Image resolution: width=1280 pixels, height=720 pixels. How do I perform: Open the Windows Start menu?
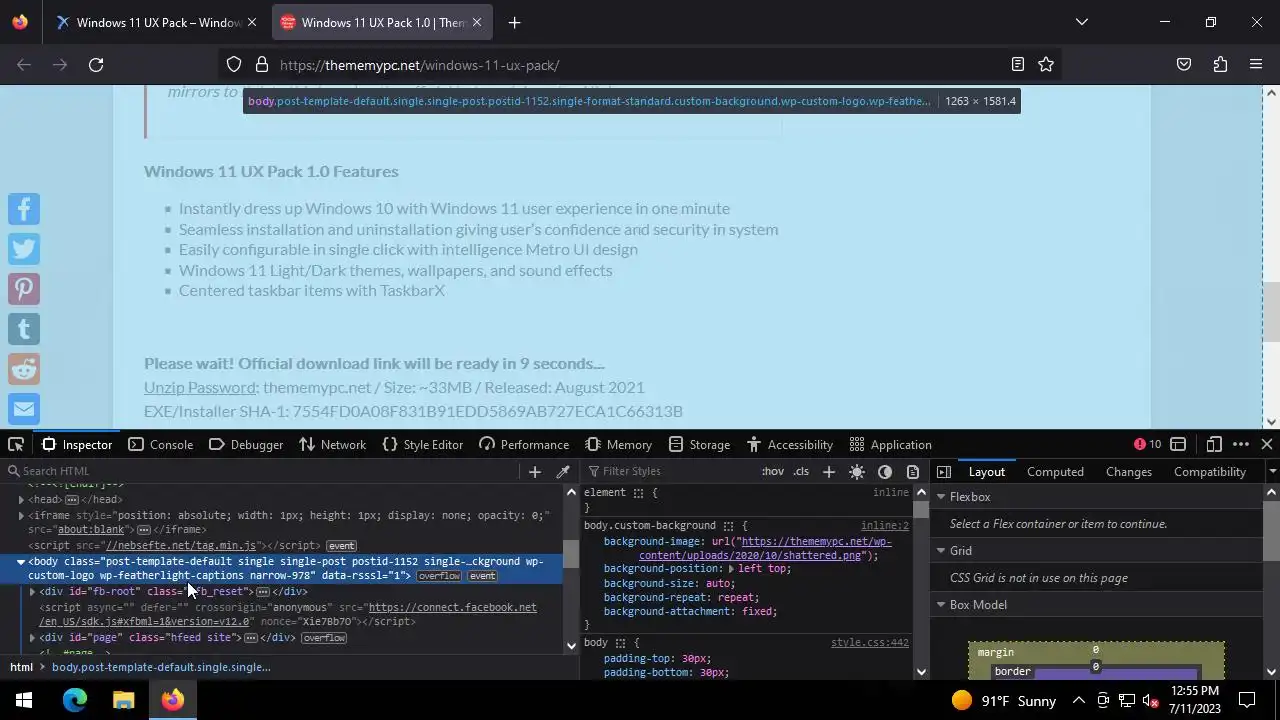pos(24,700)
